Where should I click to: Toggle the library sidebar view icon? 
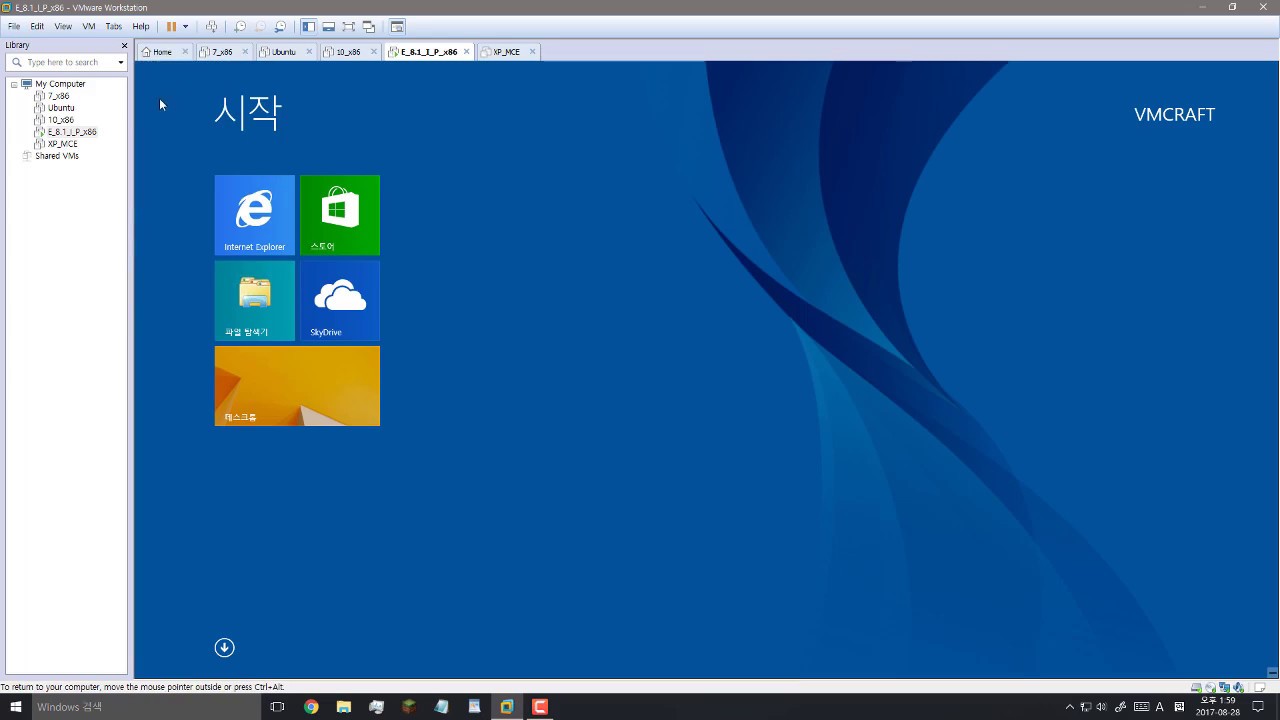(309, 26)
